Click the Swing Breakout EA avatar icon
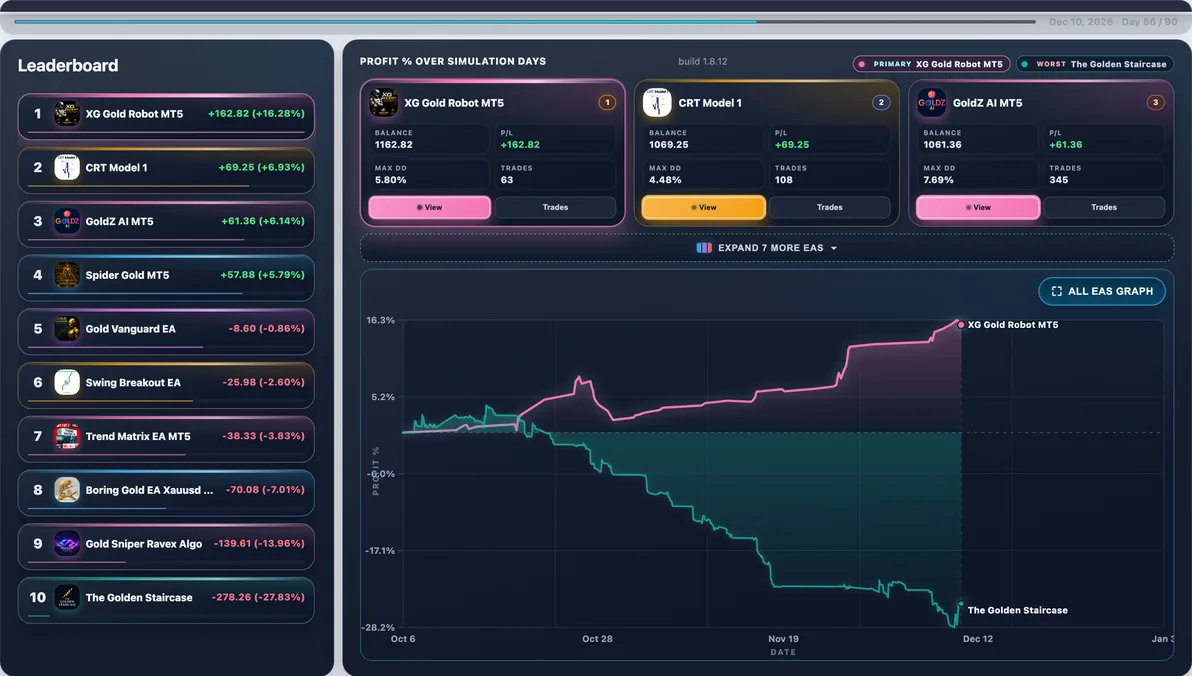Image resolution: width=1192 pixels, height=676 pixels. [67, 382]
